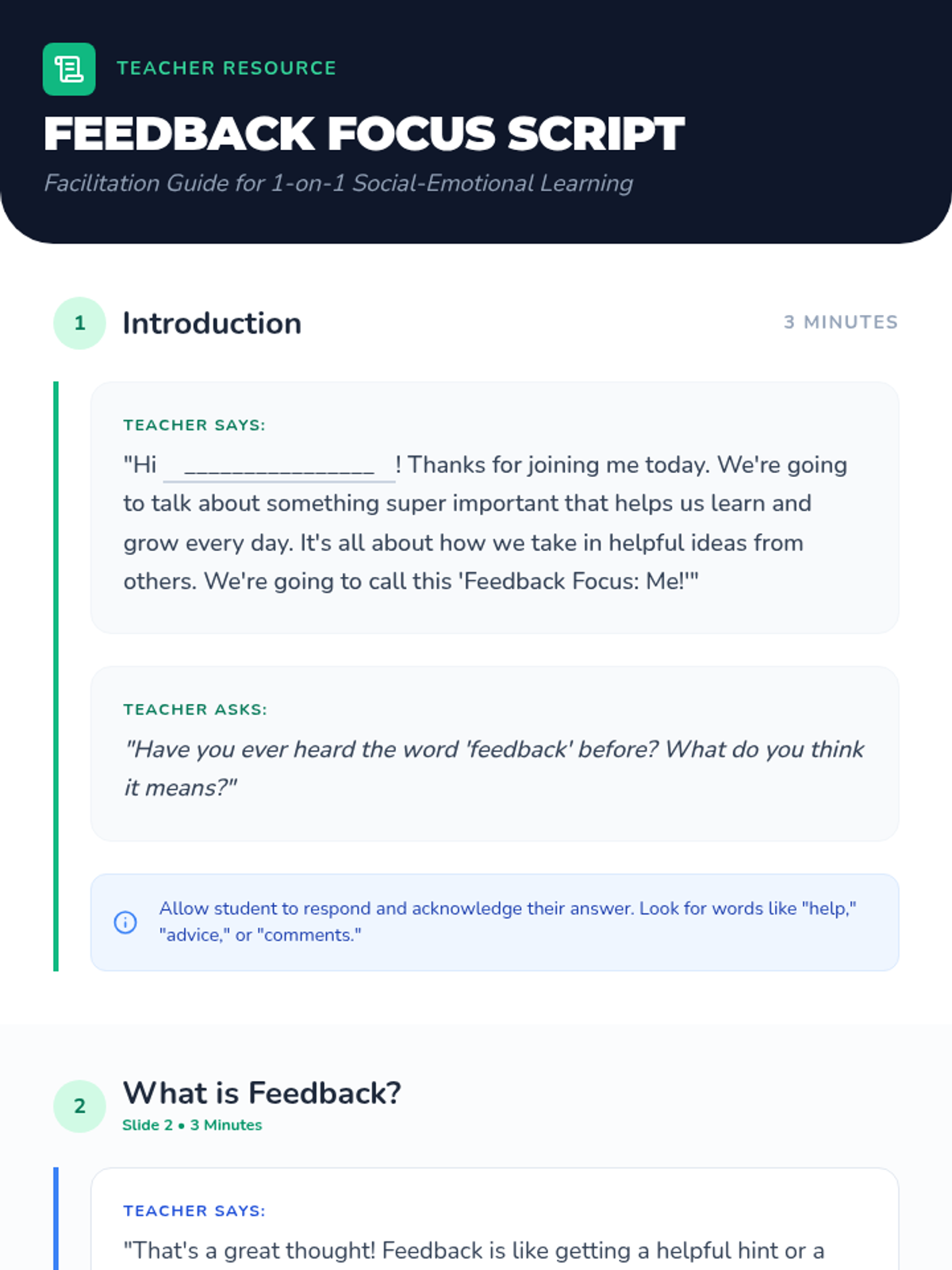This screenshot has width=952, height=1270.
Task: Click the TEACHER ASKS label
Action: [195, 710]
